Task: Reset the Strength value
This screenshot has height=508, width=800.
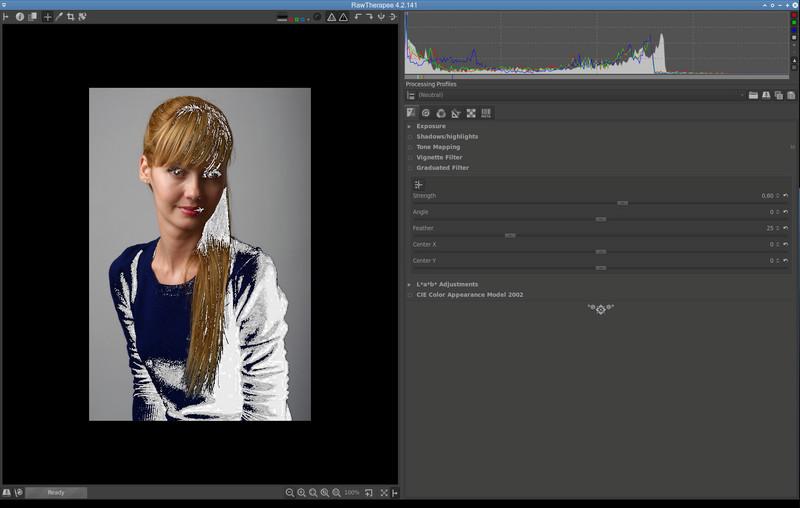Action: pyautogui.click(x=786, y=195)
